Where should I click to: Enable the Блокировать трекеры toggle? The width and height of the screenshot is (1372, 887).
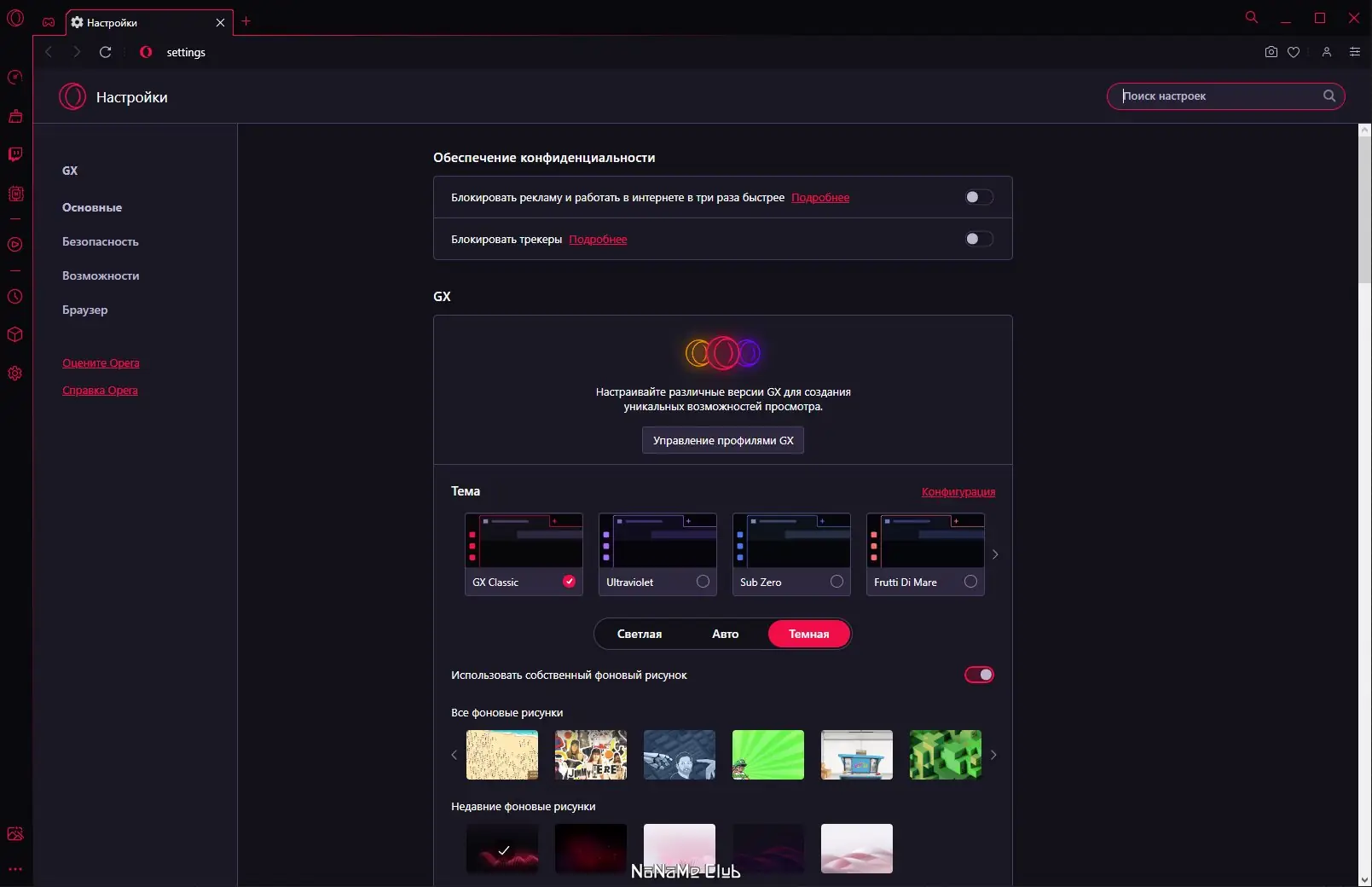pos(979,239)
